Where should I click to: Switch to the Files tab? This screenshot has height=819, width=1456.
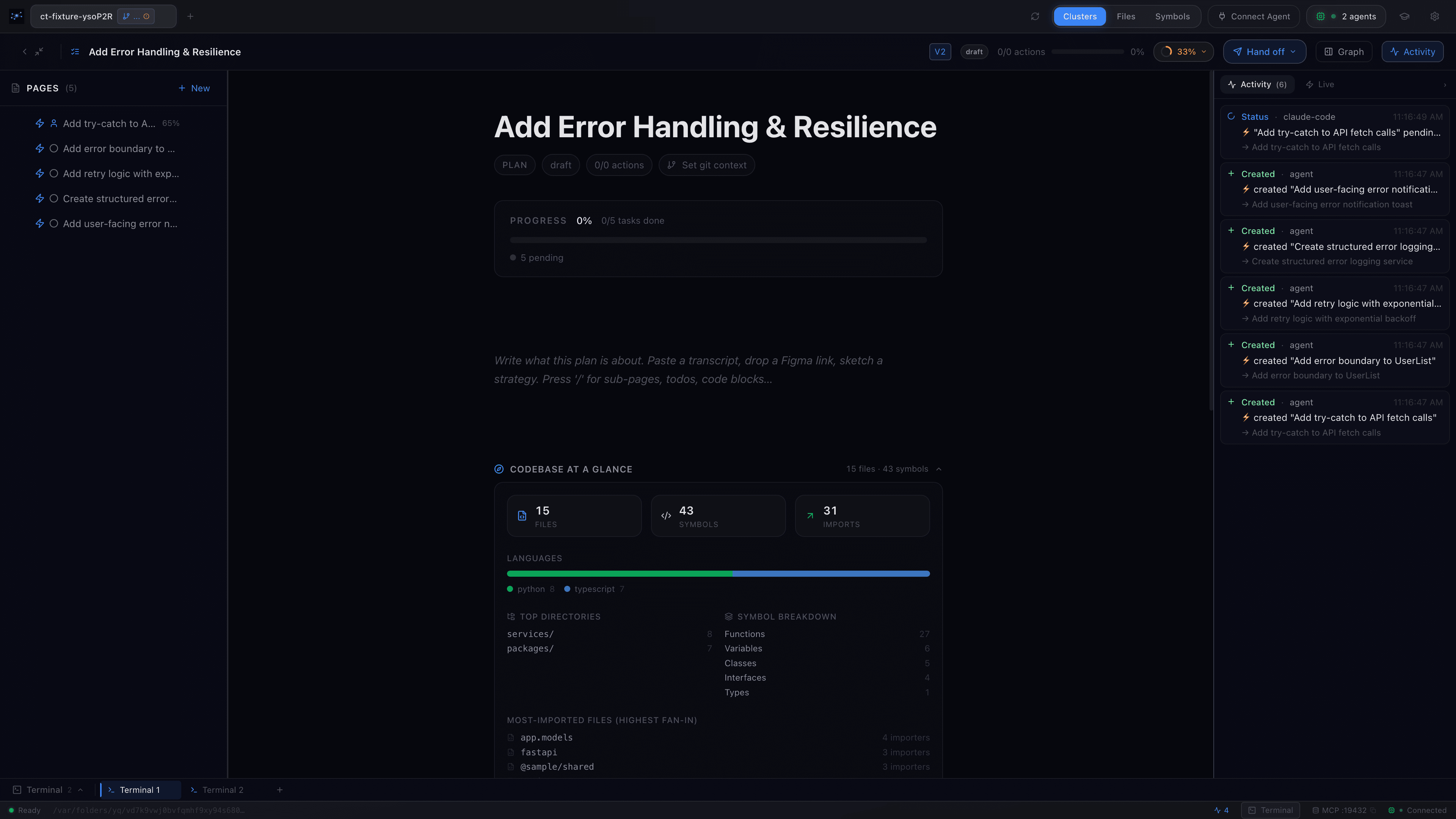(1126, 16)
